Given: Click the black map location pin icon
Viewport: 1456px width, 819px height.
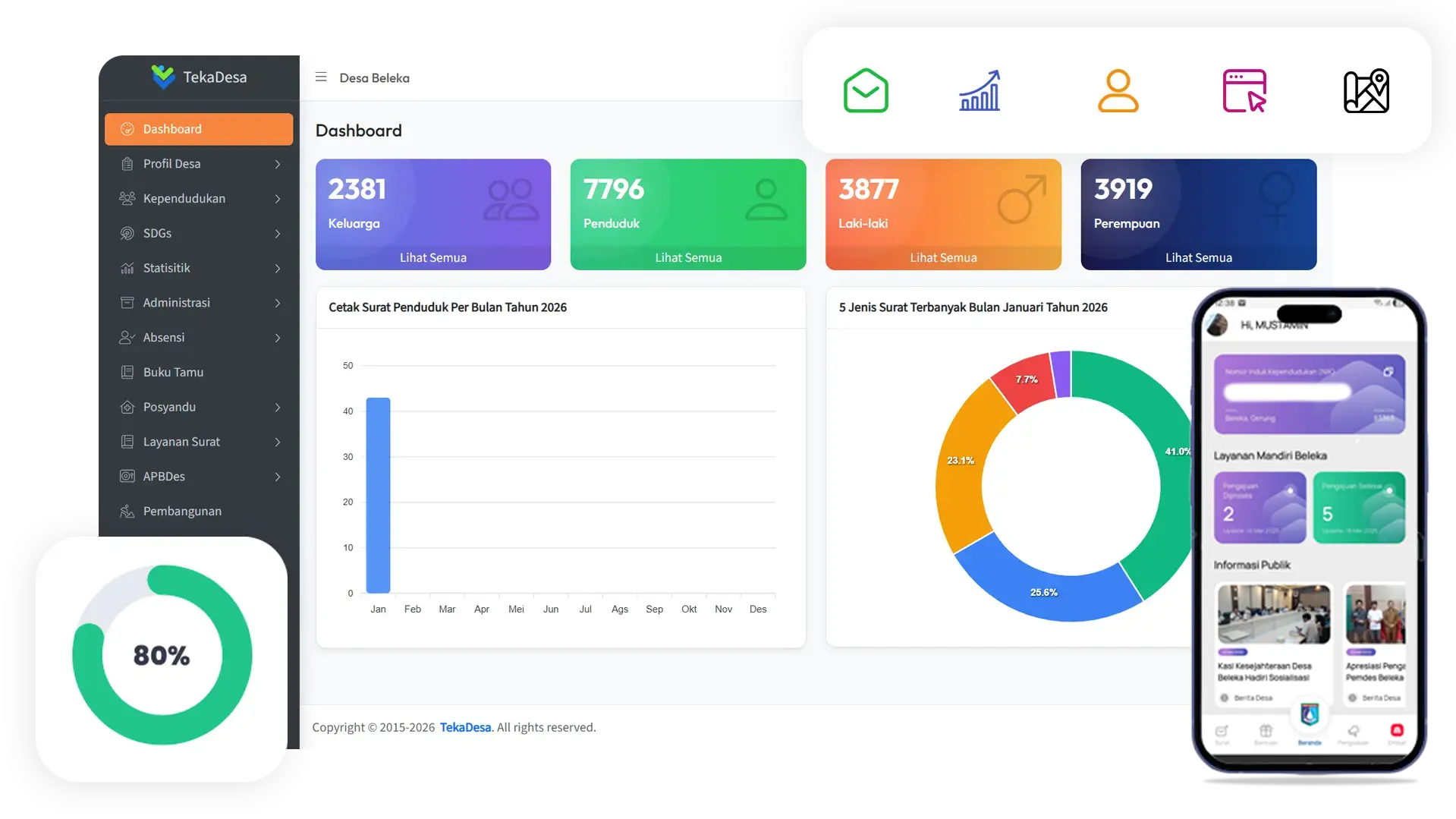Looking at the screenshot, I should (x=1366, y=91).
